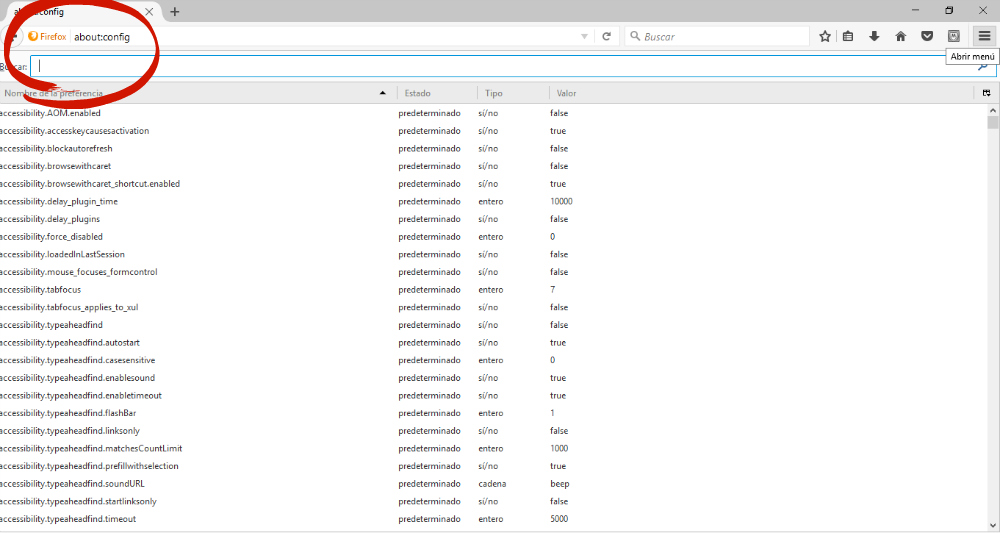Click the reload page button
This screenshot has width=1000, height=533.
point(606,36)
